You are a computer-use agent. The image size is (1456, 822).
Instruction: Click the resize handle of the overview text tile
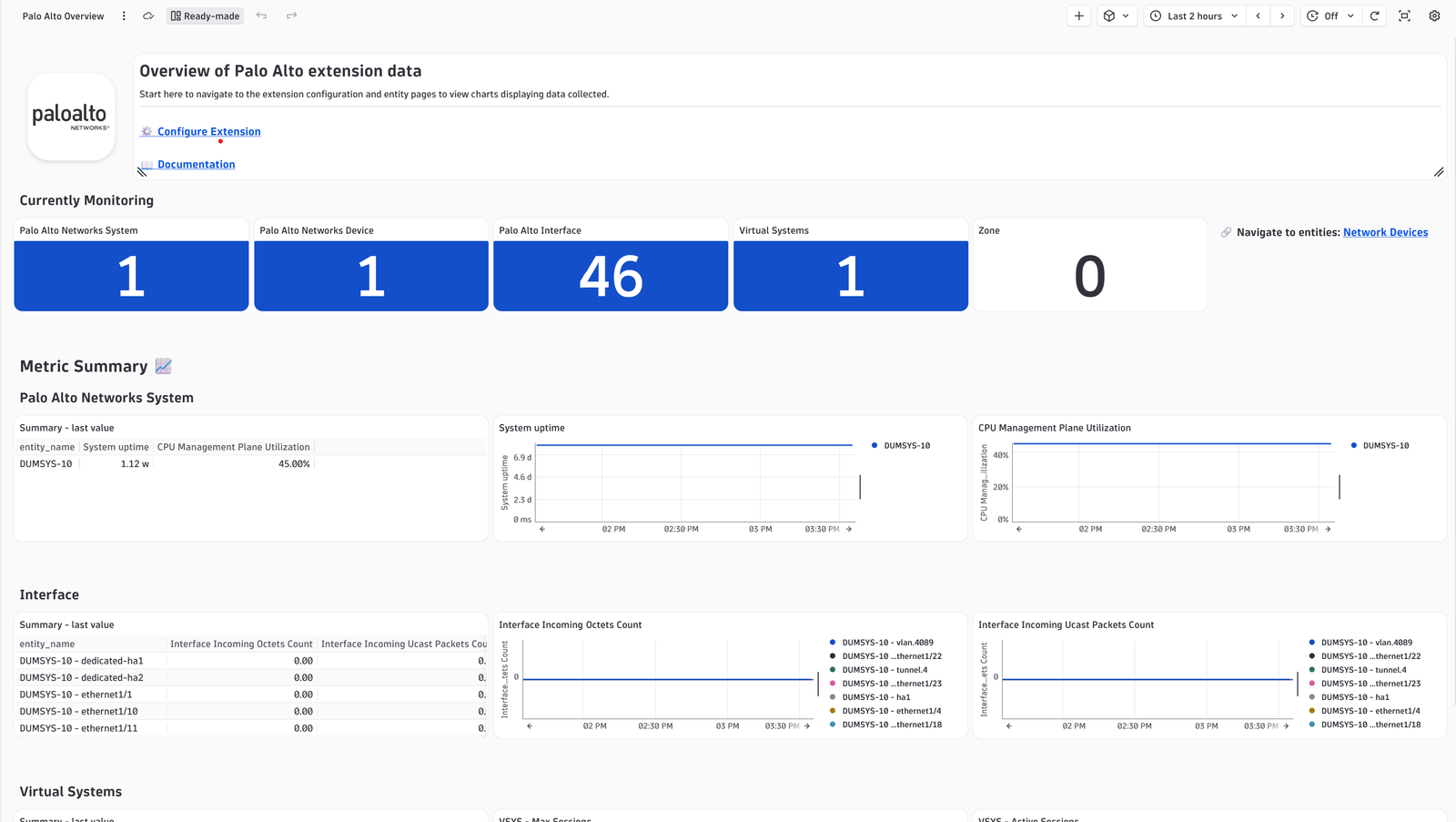point(1439,172)
